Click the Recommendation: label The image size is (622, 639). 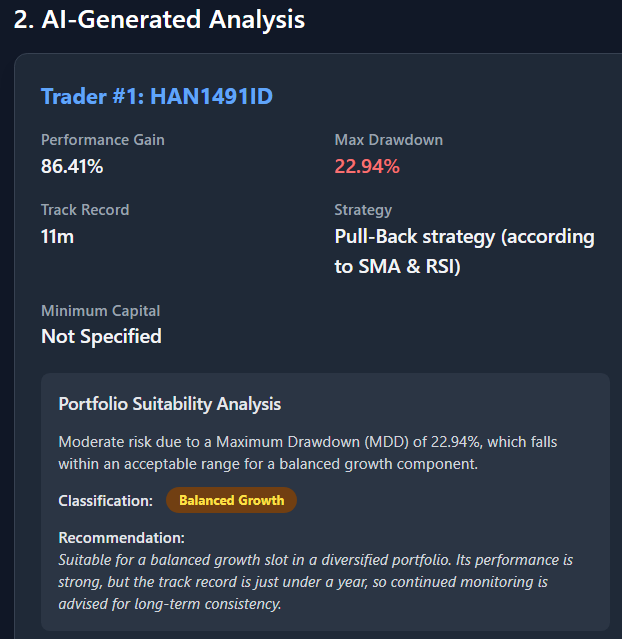tap(121, 538)
